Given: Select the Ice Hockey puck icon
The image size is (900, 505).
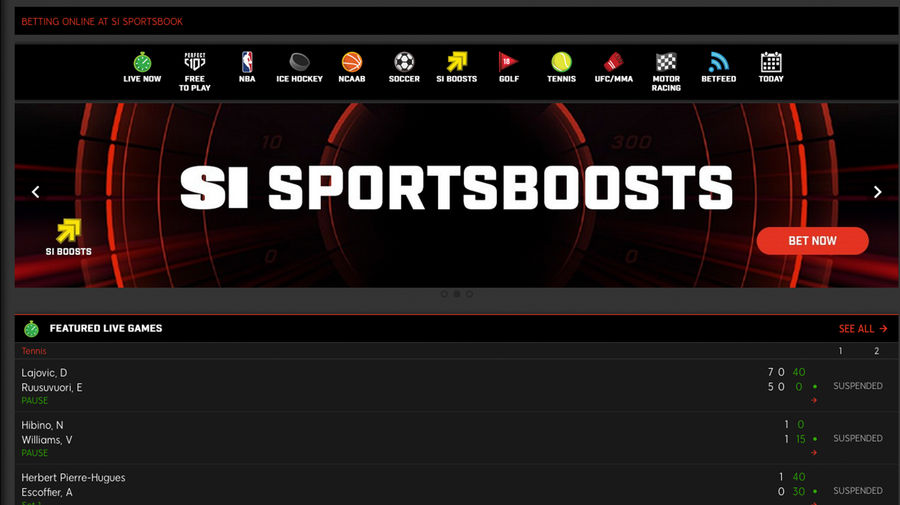Looking at the screenshot, I should [x=300, y=61].
